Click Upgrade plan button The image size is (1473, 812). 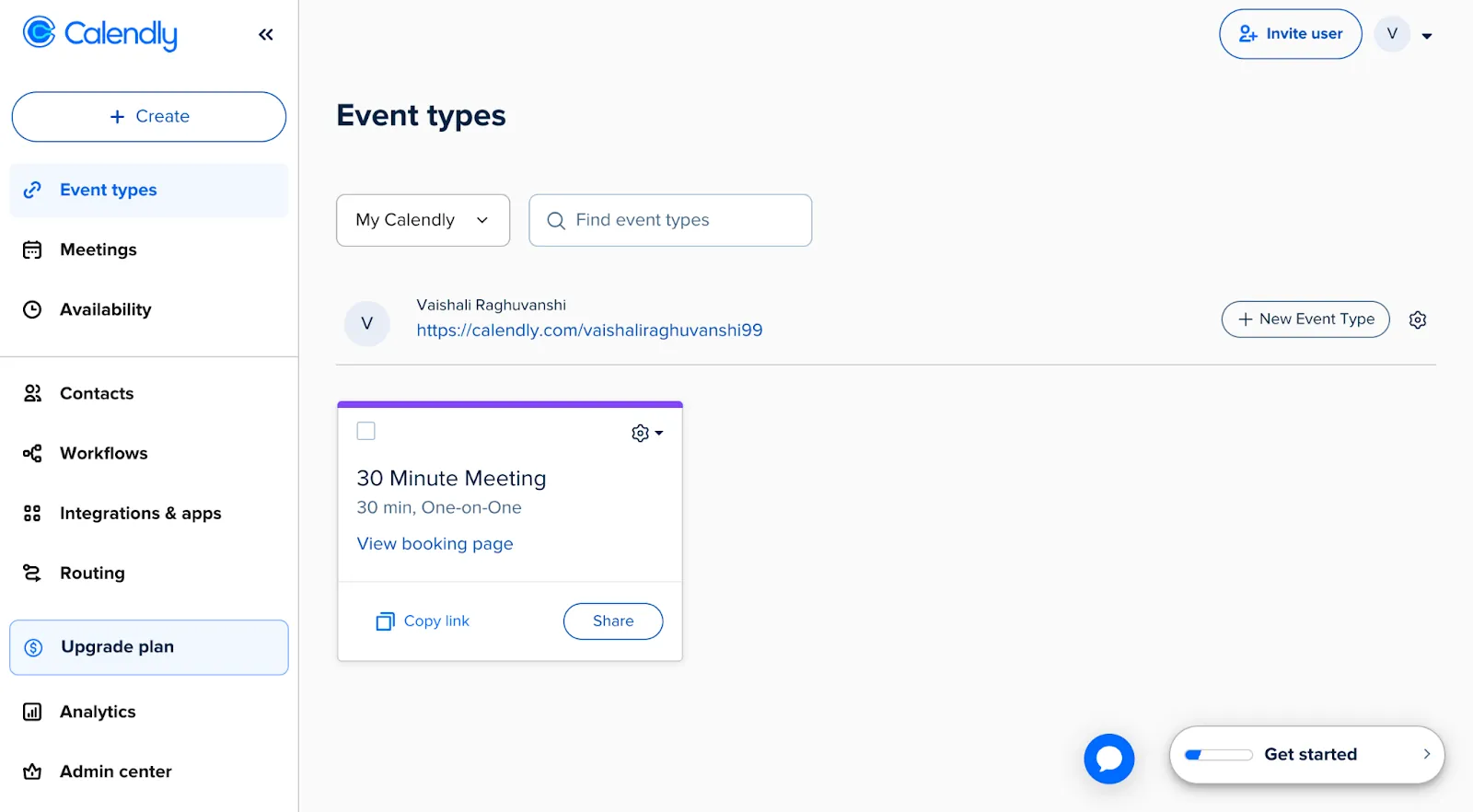pos(149,647)
